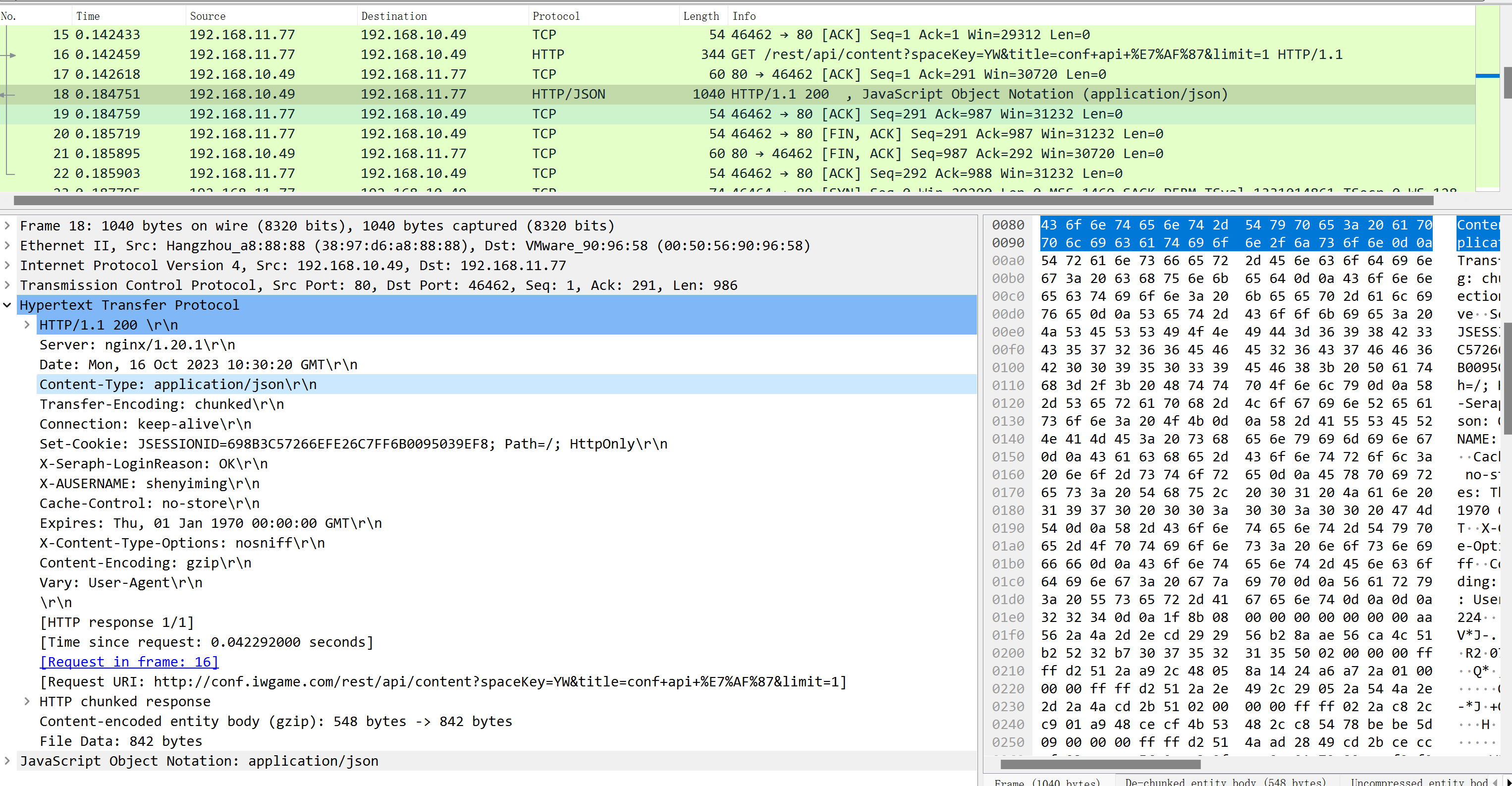Sort packets by Protocol column header
The width and height of the screenshot is (1512, 786).
pos(555,16)
